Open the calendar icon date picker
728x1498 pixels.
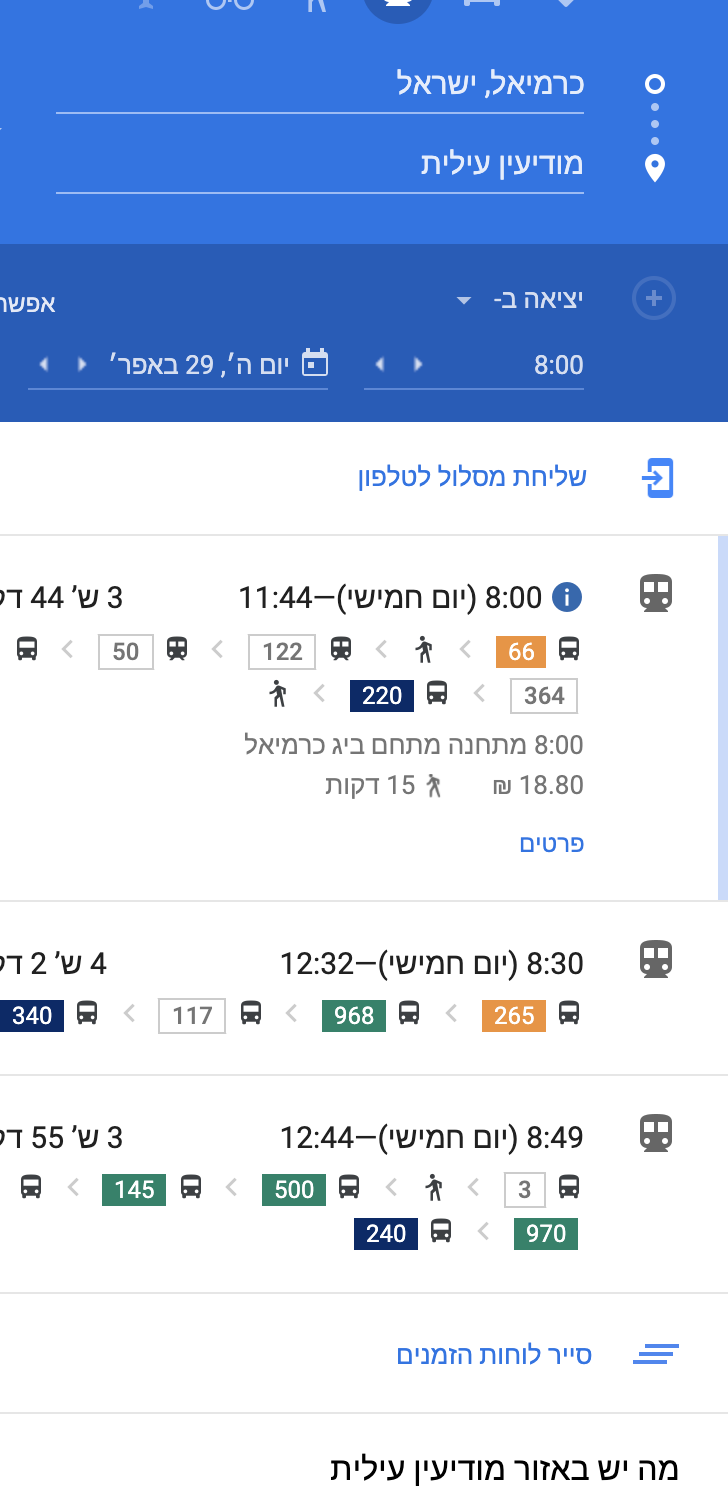point(315,363)
